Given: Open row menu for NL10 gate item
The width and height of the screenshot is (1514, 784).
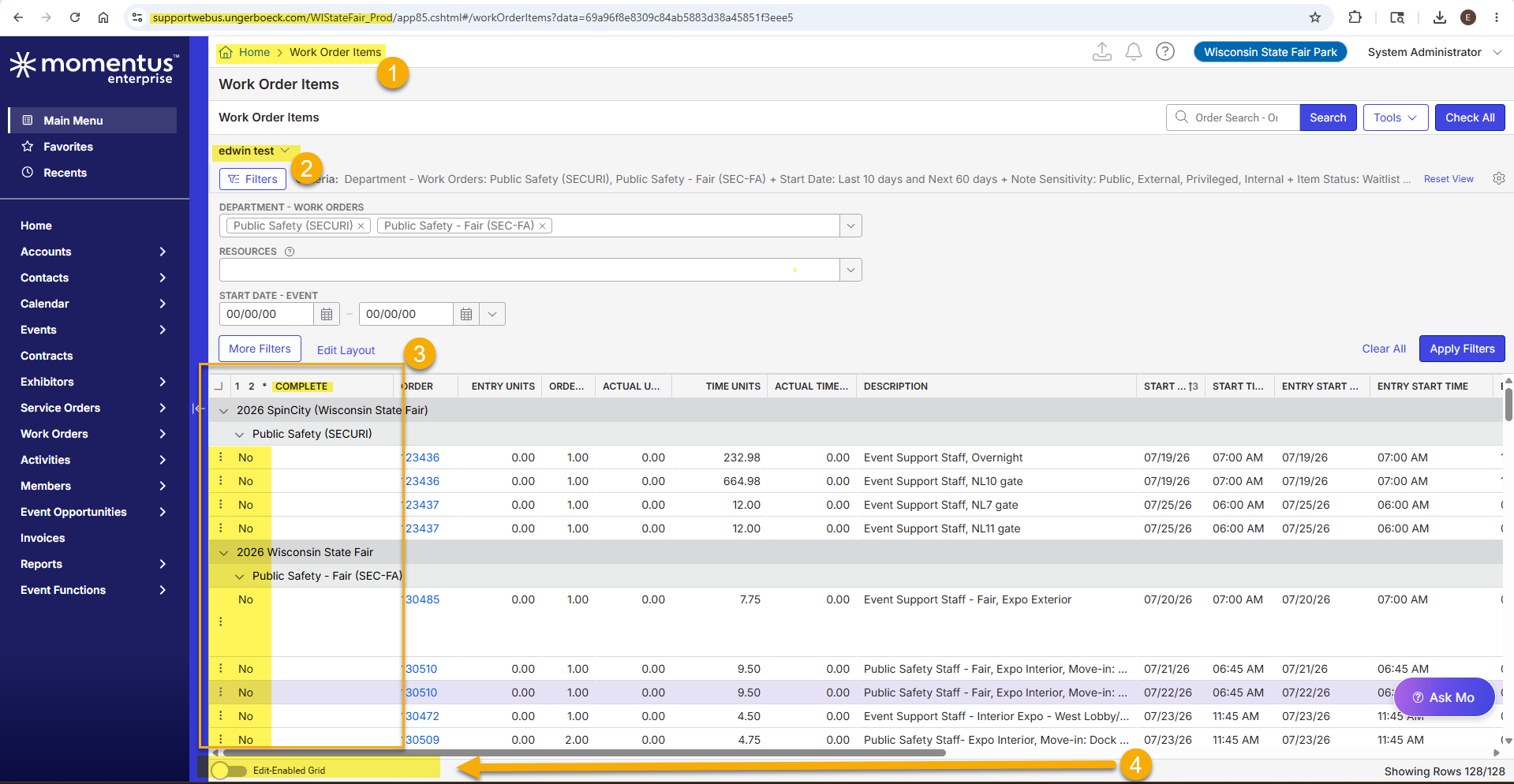Looking at the screenshot, I should tap(221, 480).
